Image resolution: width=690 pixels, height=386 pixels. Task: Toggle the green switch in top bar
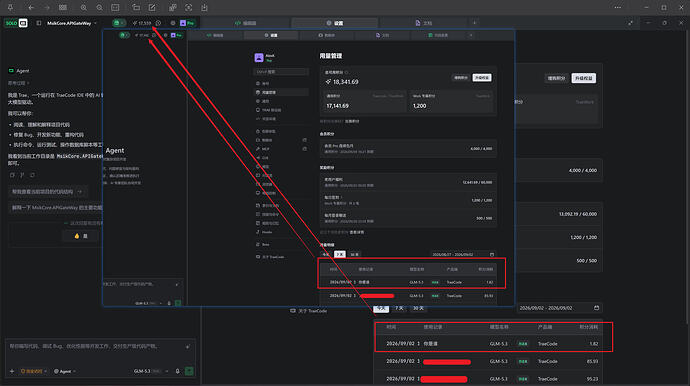pyautogui.click(x=118, y=23)
